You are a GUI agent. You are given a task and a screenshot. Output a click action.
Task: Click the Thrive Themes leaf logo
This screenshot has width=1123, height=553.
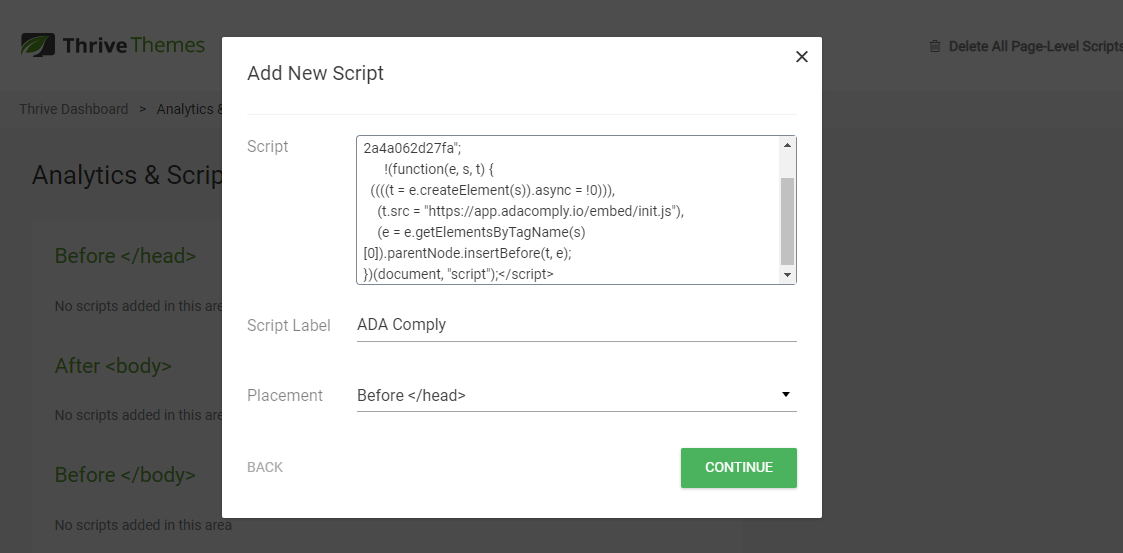pos(37,45)
